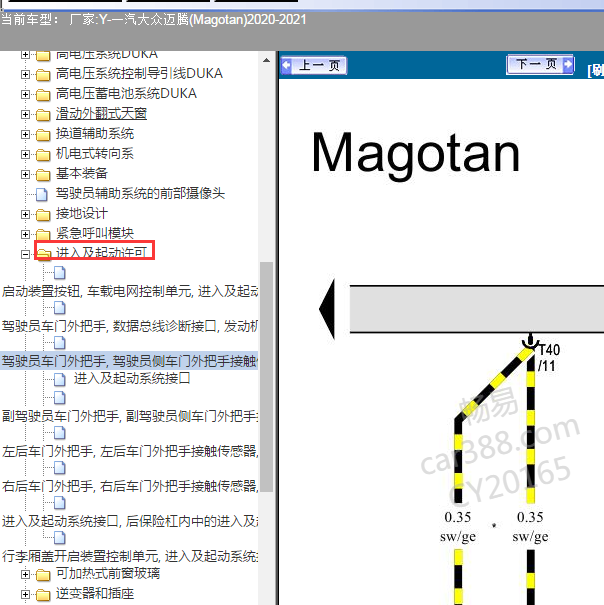Open 右后车门外把手 diagram entry

coord(130,486)
